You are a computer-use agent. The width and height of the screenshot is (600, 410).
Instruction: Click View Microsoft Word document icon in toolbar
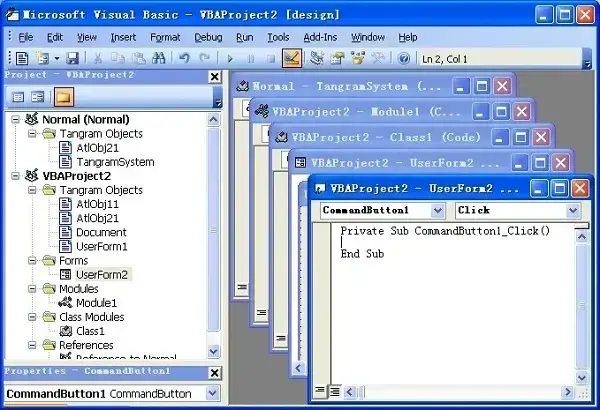coord(22,59)
